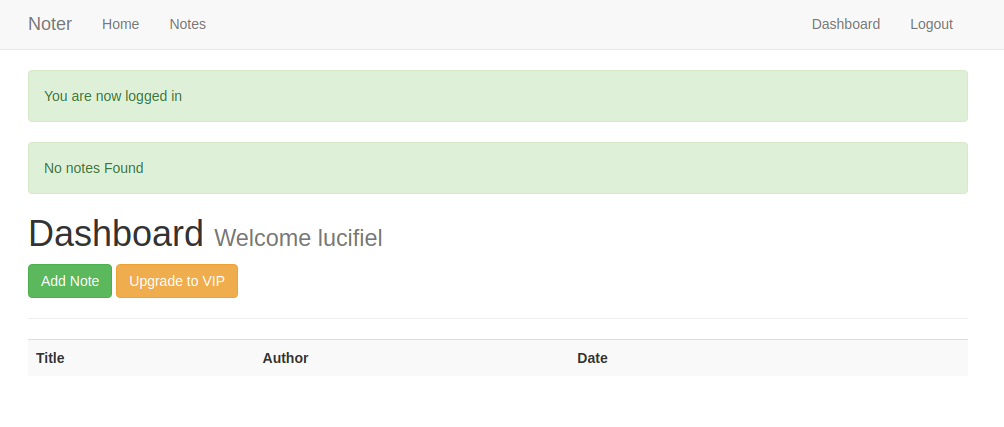Select the Date column header
Image resolution: width=1004 pixels, height=427 pixels.
[x=592, y=358]
